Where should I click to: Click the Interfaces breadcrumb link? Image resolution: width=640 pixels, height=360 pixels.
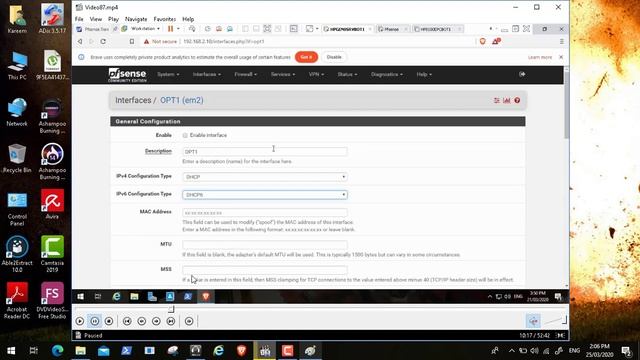[133, 100]
